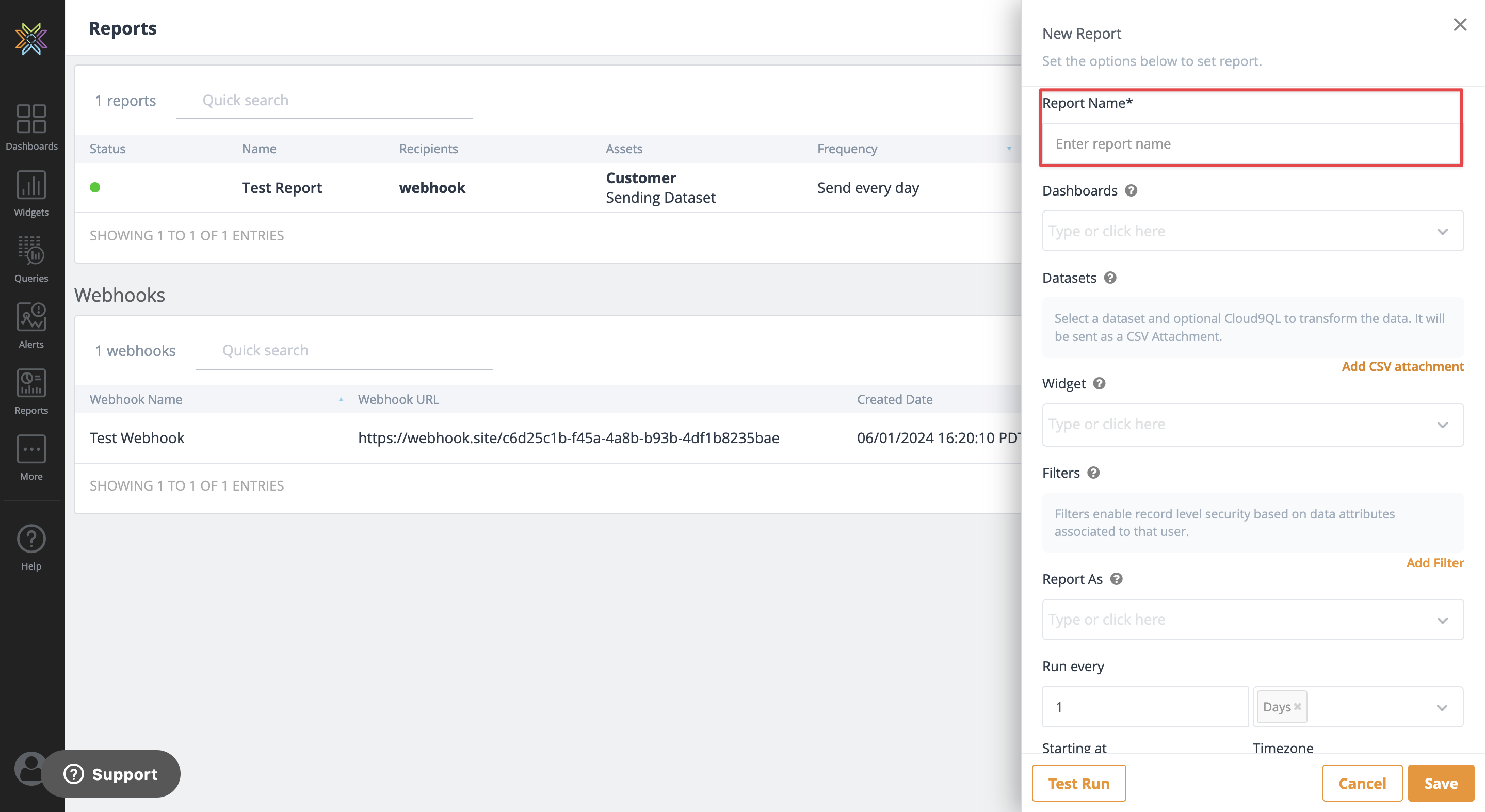The height and width of the screenshot is (812, 1485).
Task: Click the Send every day frequency cell
Action: point(868,187)
